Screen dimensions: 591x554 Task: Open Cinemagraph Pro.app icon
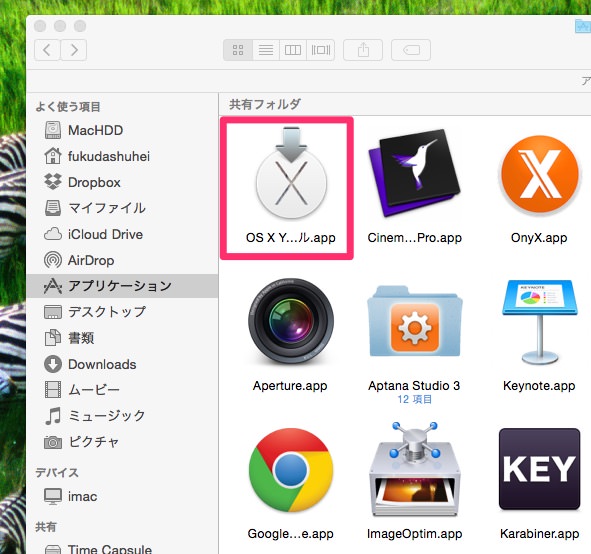click(414, 173)
